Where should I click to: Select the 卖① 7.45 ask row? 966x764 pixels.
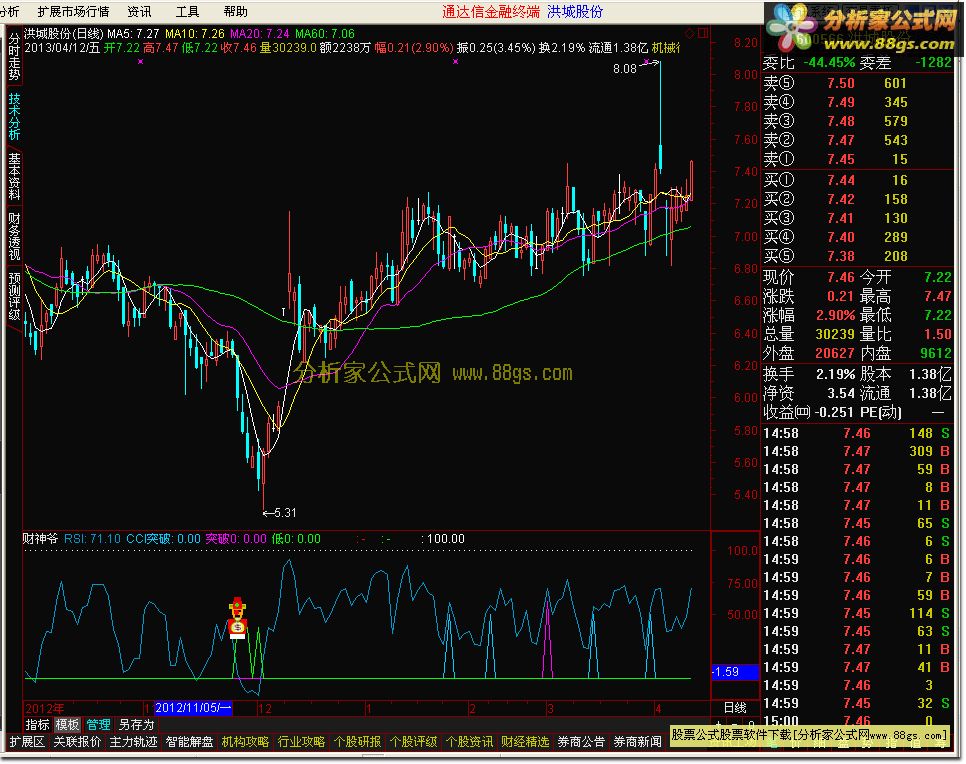point(857,160)
